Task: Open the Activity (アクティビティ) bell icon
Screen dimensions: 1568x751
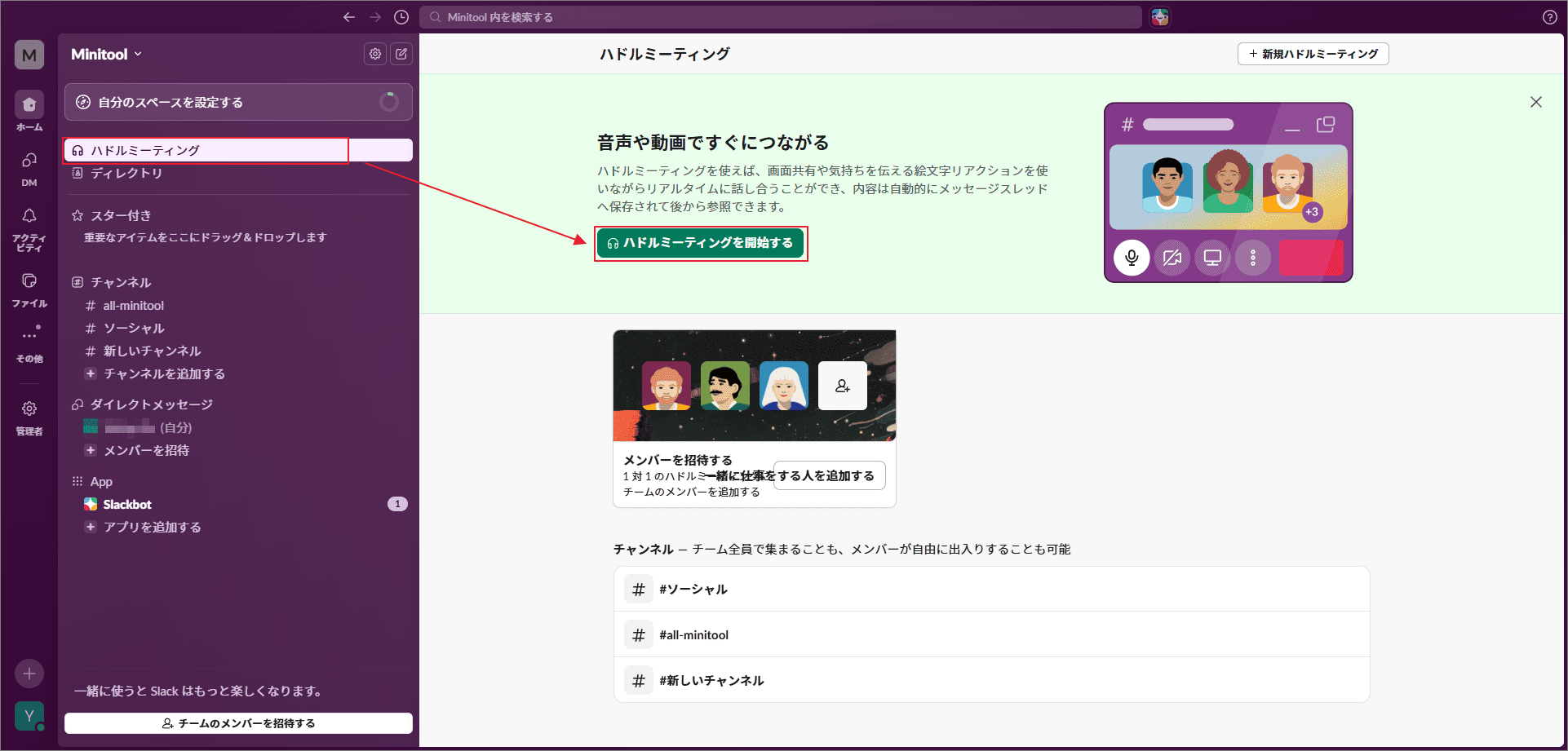Action: (x=29, y=215)
